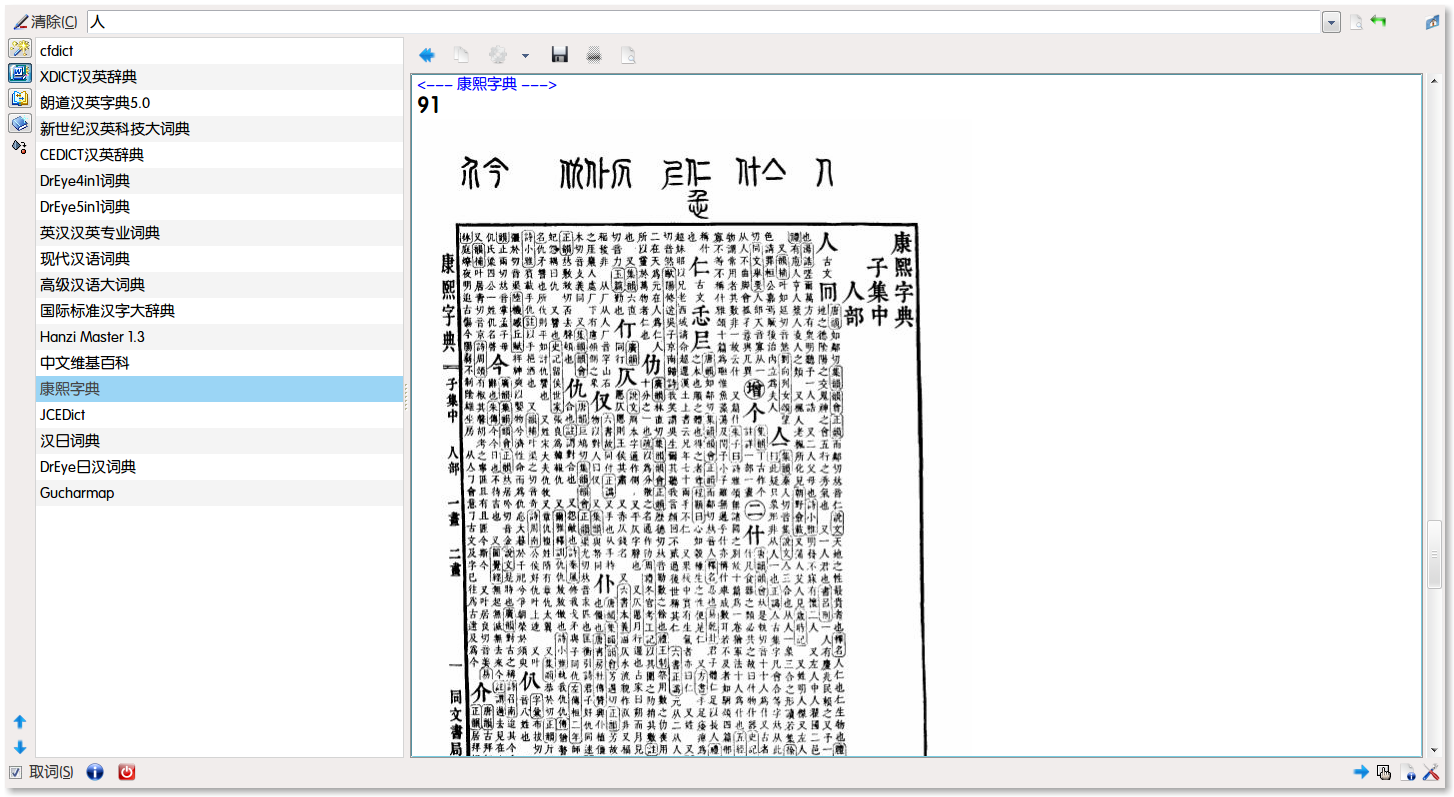The image size is (1454, 797).
Task: Select Gucharmap in the dictionary list
Action: pyautogui.click(x=220, y=493)
